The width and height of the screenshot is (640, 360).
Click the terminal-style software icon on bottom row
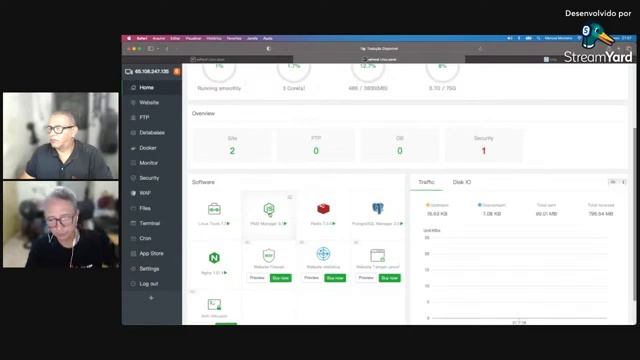coord(214,304)
